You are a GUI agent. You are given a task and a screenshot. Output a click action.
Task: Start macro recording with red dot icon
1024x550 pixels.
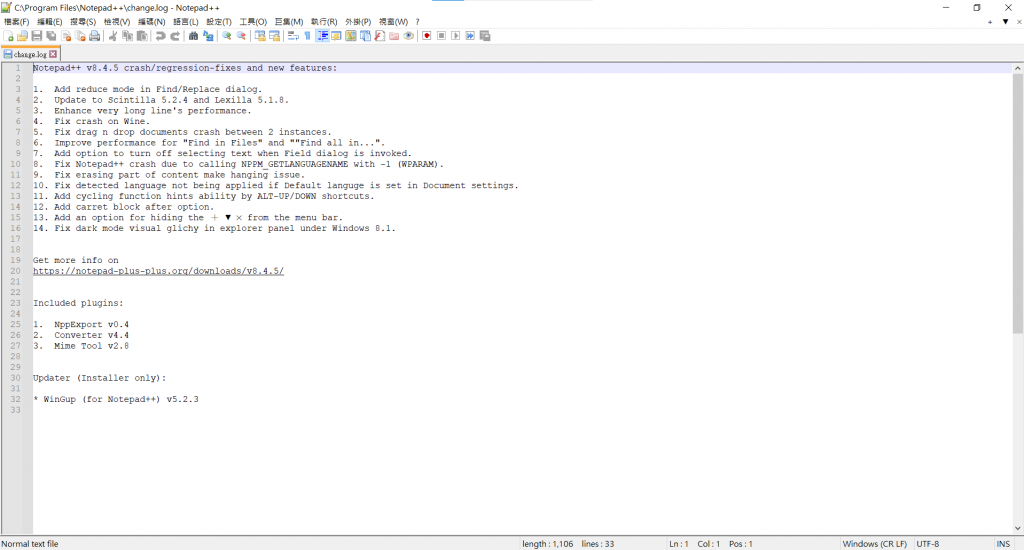(x=426, y=36)
